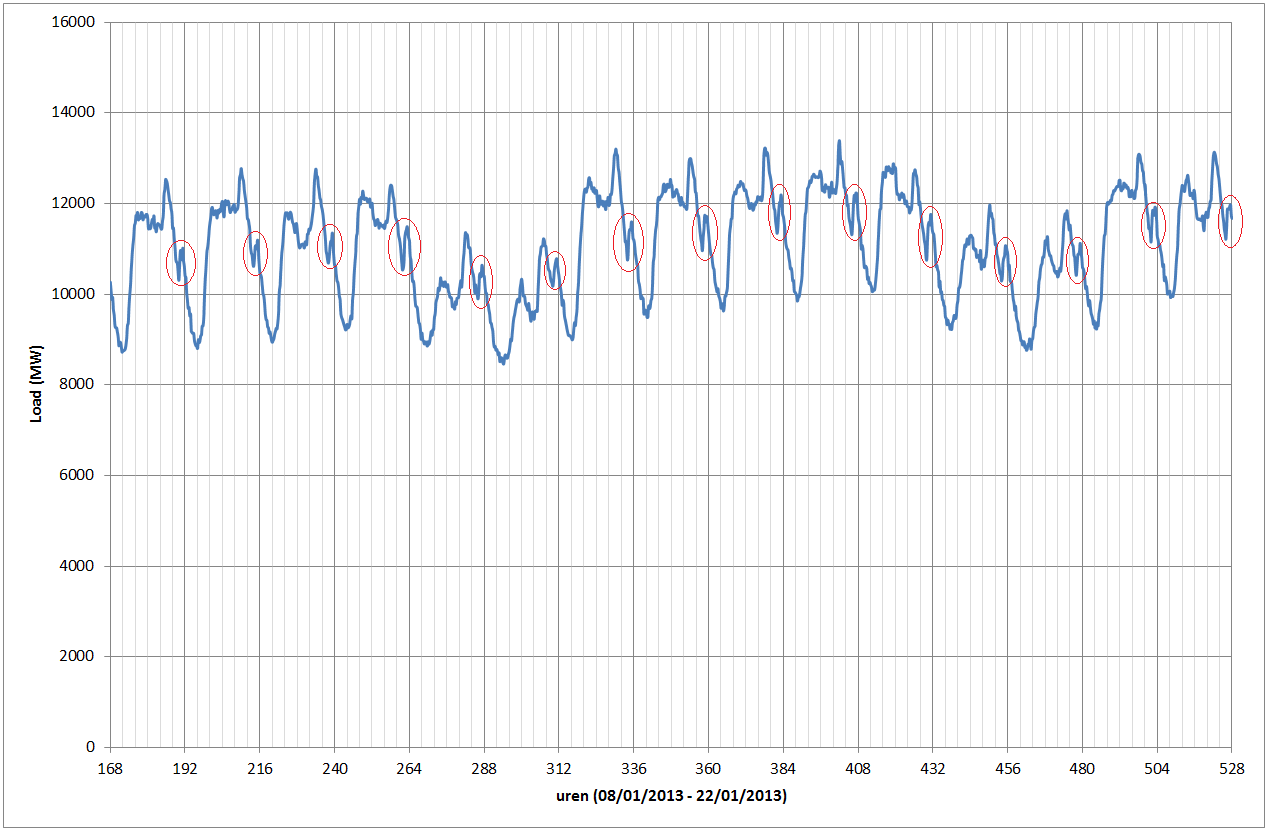Select the red circle above hour 408
1268x832 pixels.
tap(853, 212)
